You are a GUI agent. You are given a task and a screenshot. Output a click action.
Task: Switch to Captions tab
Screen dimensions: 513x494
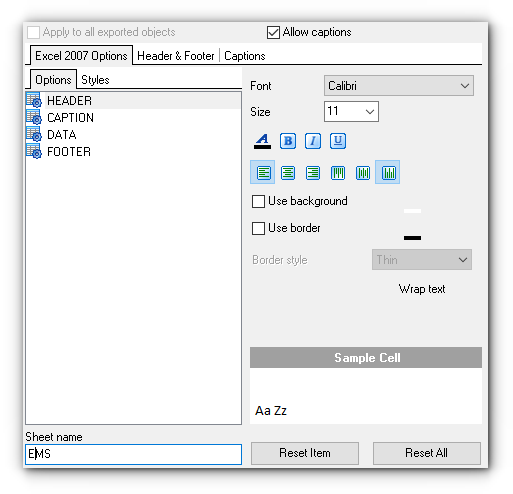click(x=245, y=56)
